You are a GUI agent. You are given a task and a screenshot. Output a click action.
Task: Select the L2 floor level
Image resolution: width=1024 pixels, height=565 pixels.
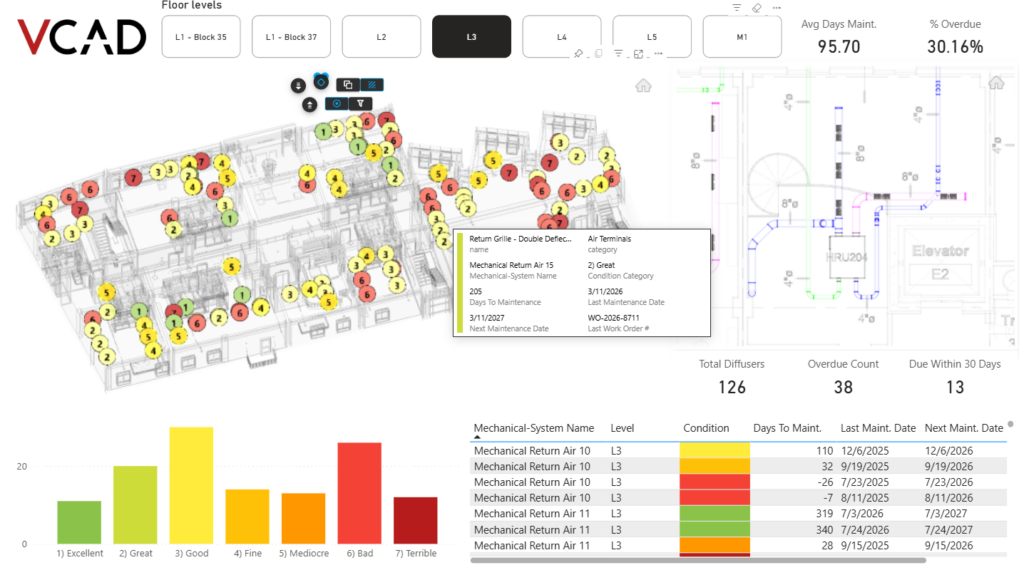coord(381,37)
